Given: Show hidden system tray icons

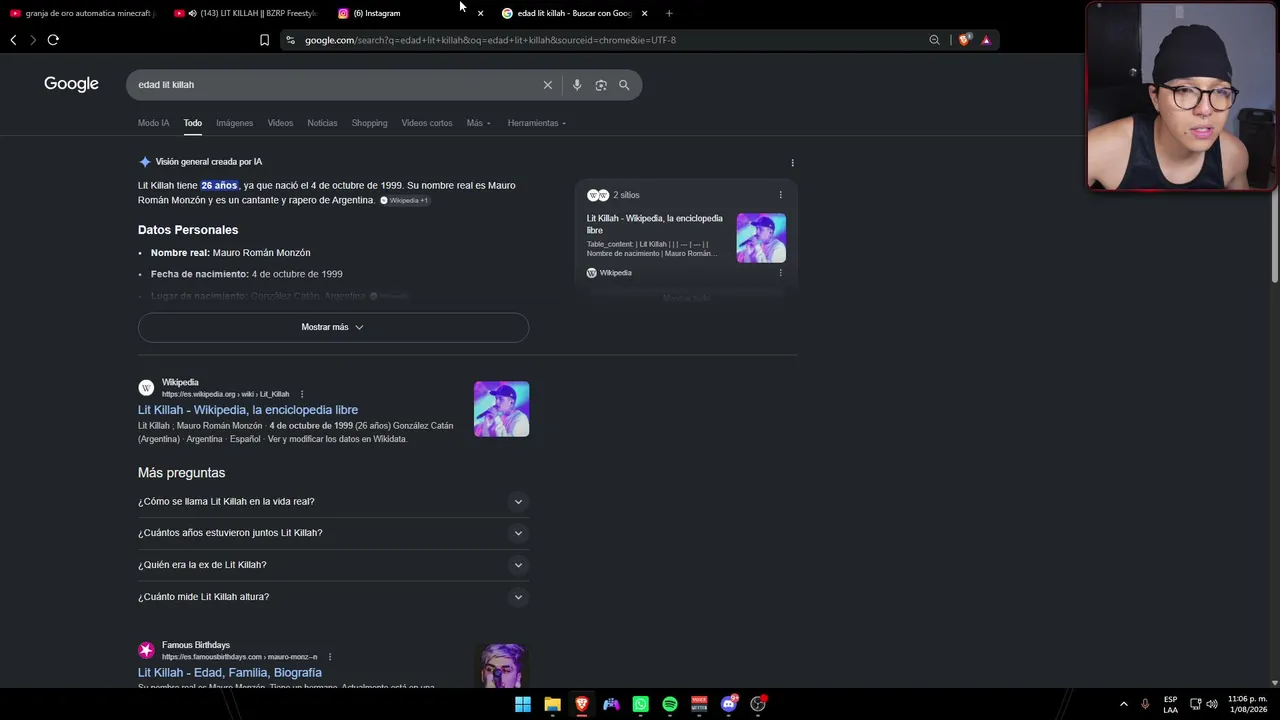Looking at the screenshot, I should [x=1123, y=704].
